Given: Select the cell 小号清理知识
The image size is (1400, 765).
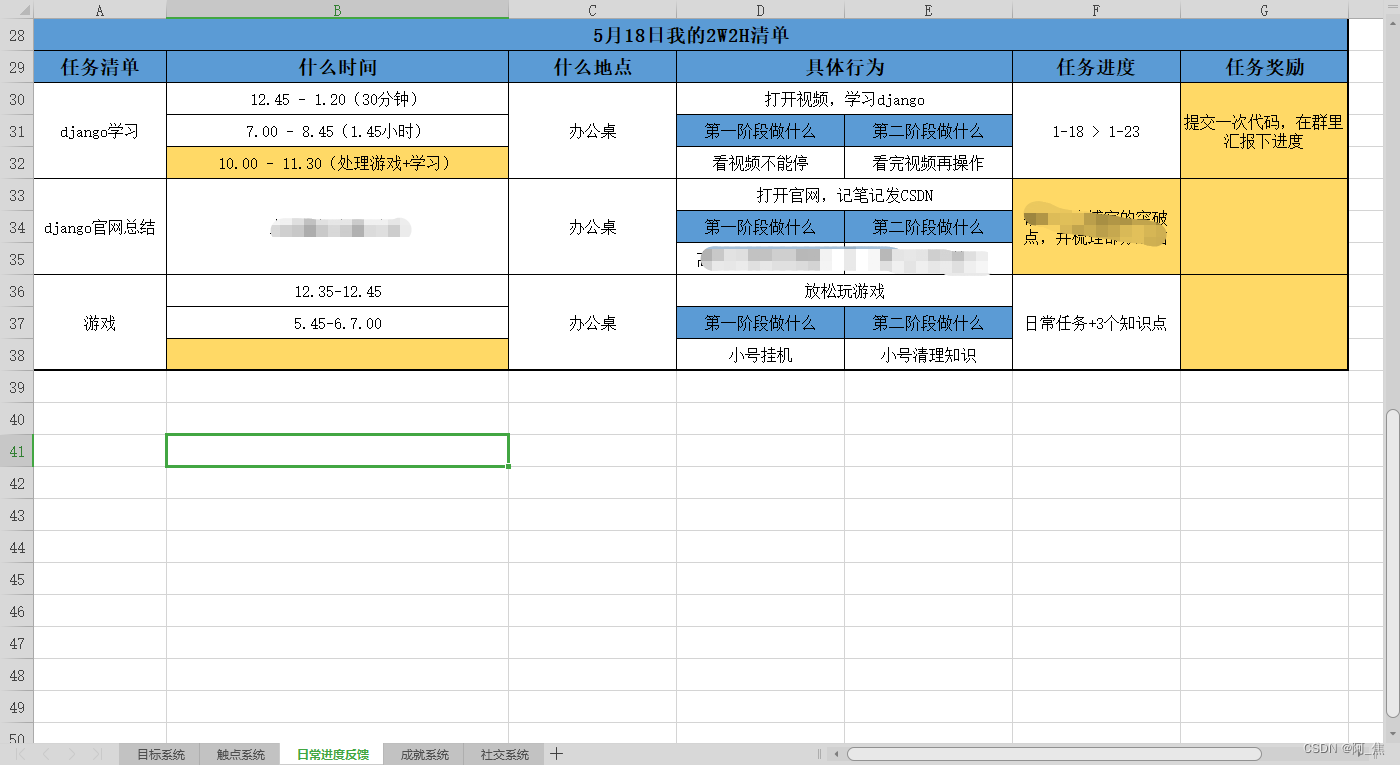Looking at the screenshot, I should 928,355.
